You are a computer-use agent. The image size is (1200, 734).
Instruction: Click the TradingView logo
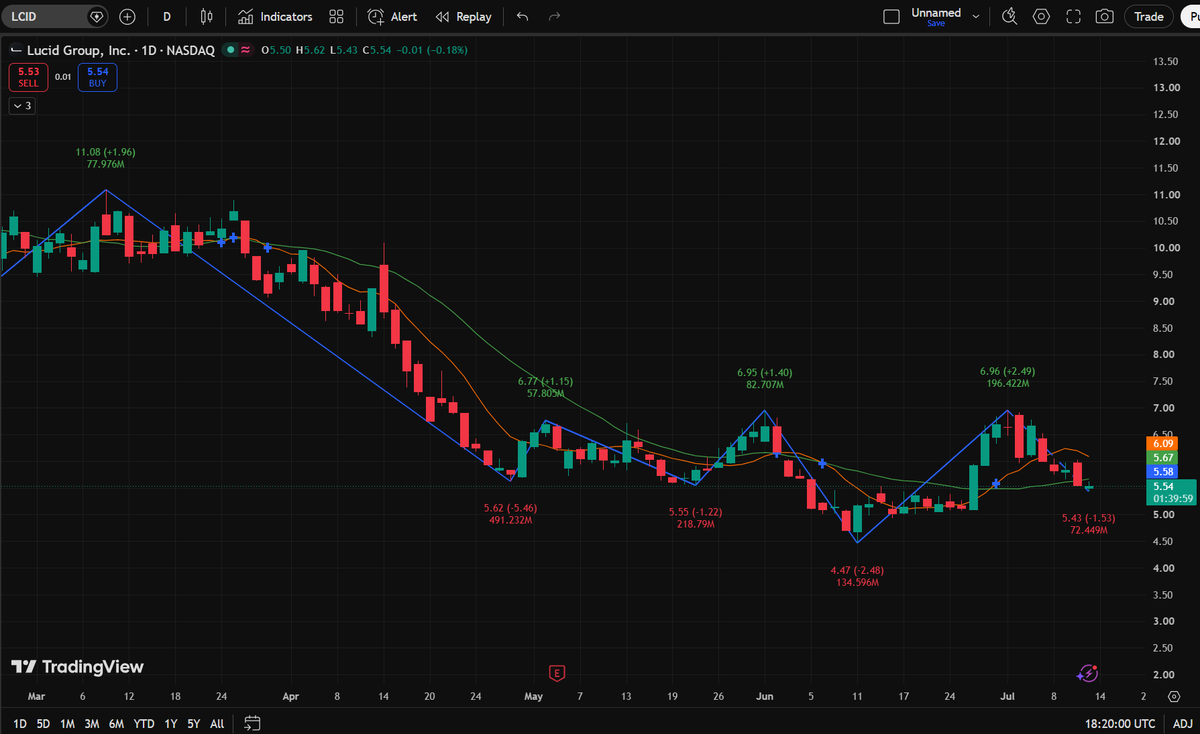point(77,667)
